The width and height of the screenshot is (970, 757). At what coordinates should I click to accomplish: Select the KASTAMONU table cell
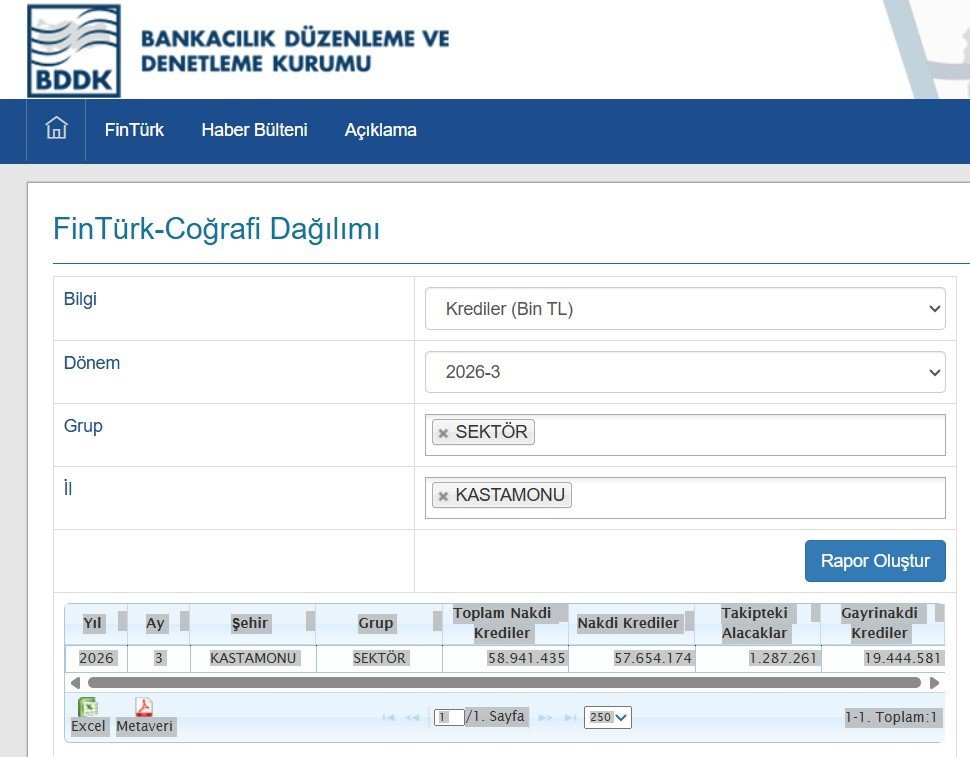point(253,658)
